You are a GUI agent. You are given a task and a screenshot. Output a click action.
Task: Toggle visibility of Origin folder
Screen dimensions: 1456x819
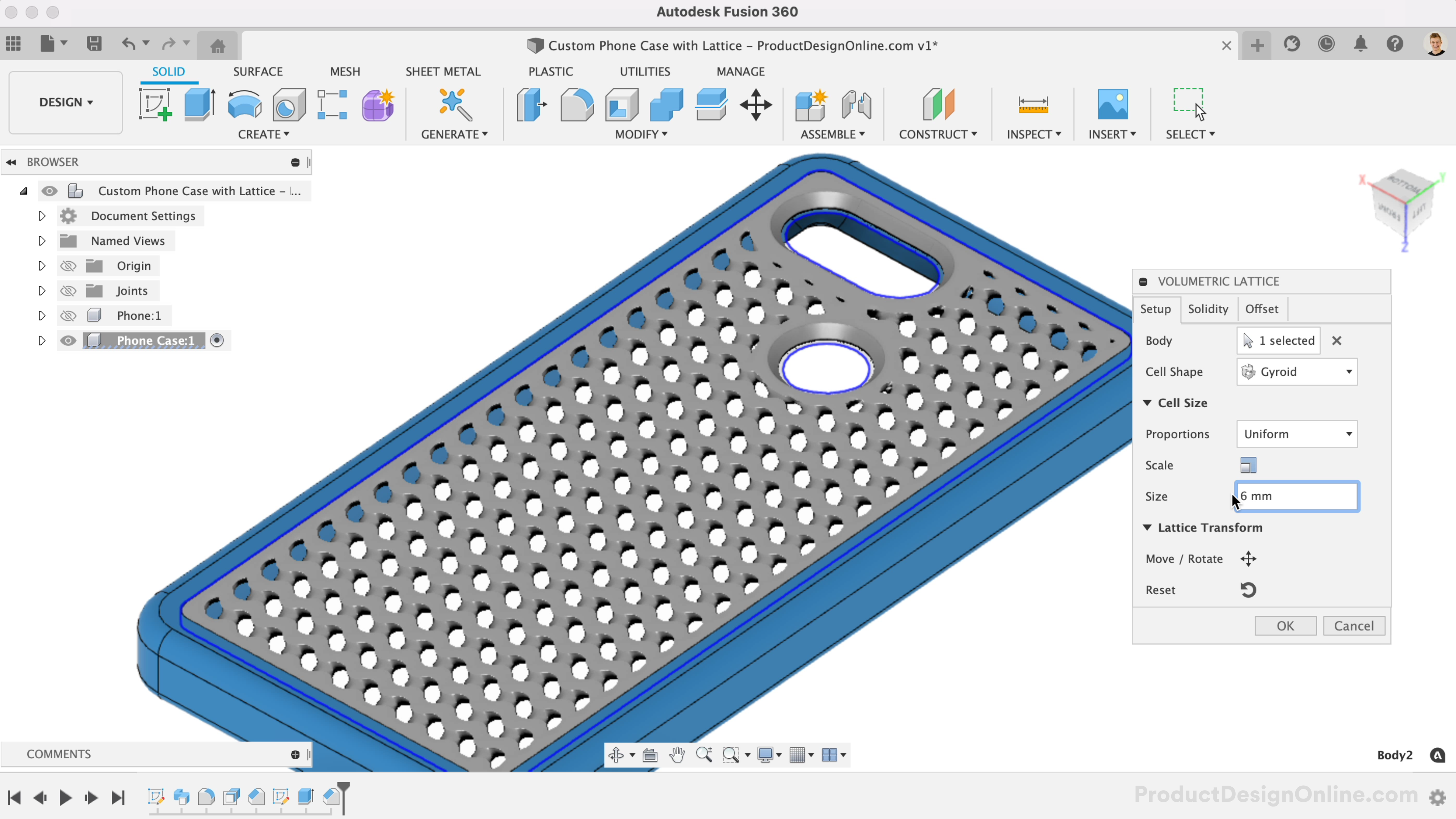[68, 265]
